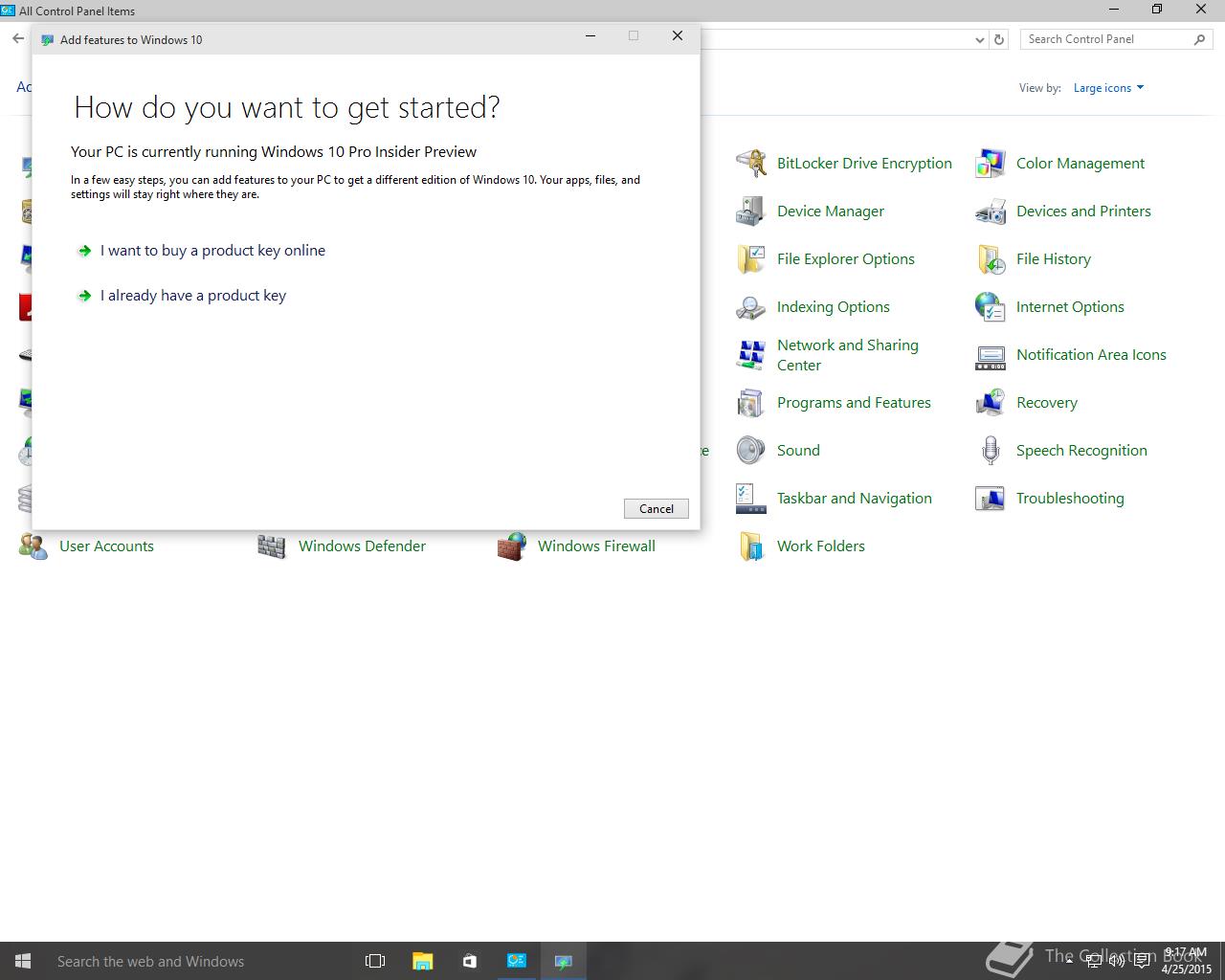Open Devices and Printers icon

click(x=991, y=212)
